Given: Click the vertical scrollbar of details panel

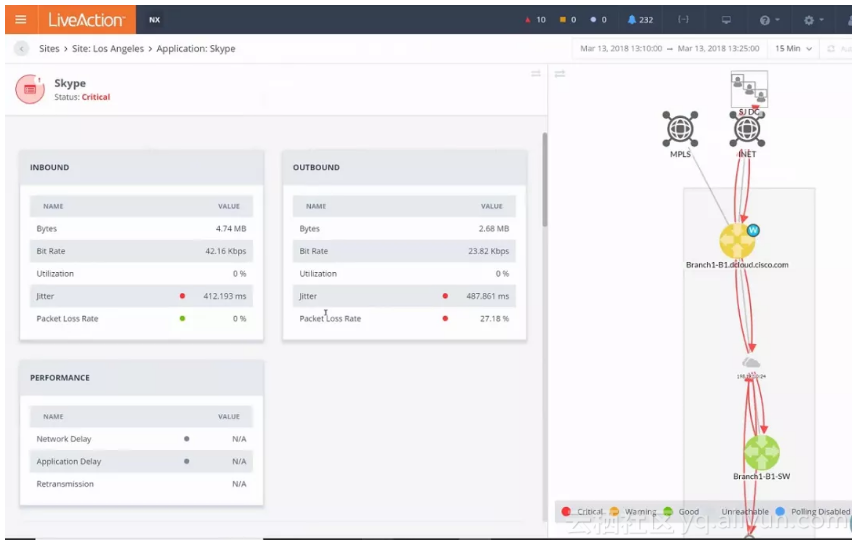Looking at the screenshot, I should pyautogui.click(x=545, y=180).
